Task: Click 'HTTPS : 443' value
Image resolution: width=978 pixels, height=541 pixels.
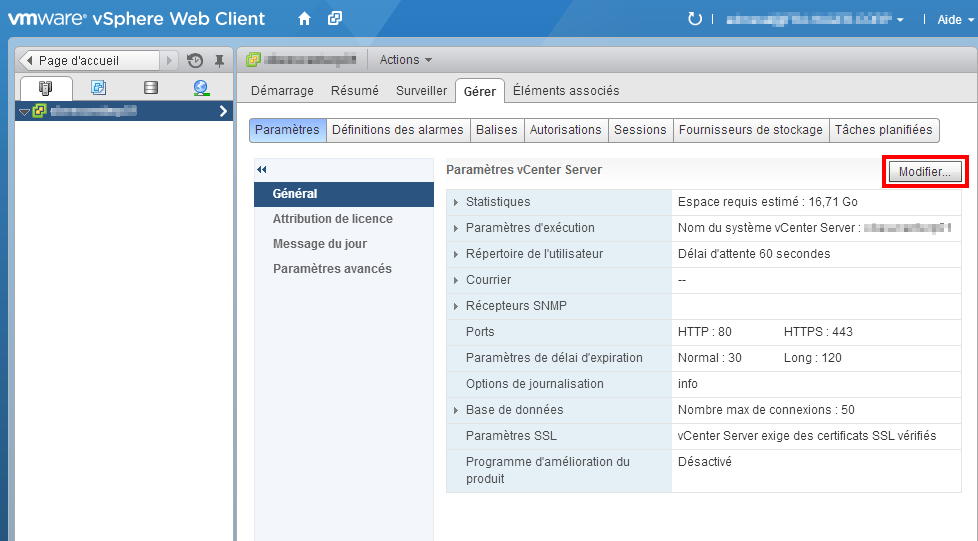Action: (x=818, y=332)
